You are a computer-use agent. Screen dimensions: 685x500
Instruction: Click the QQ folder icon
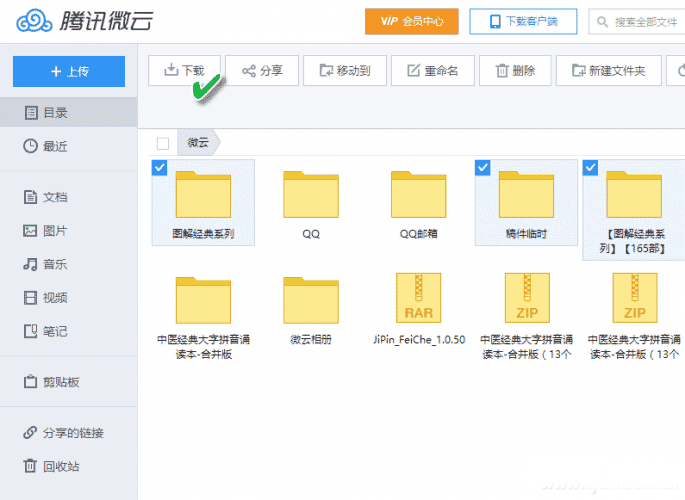coord(311,194)
